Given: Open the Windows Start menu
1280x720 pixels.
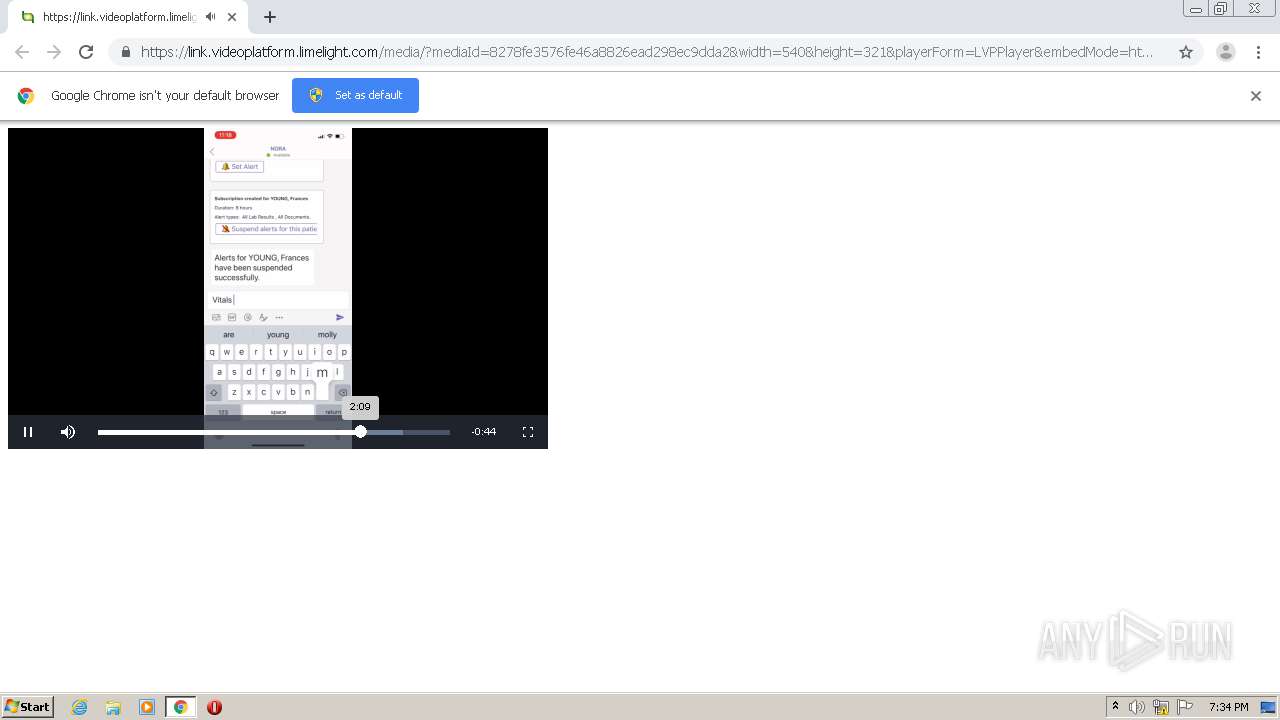Looking at the screenshot, I should (x=28, y=706).
